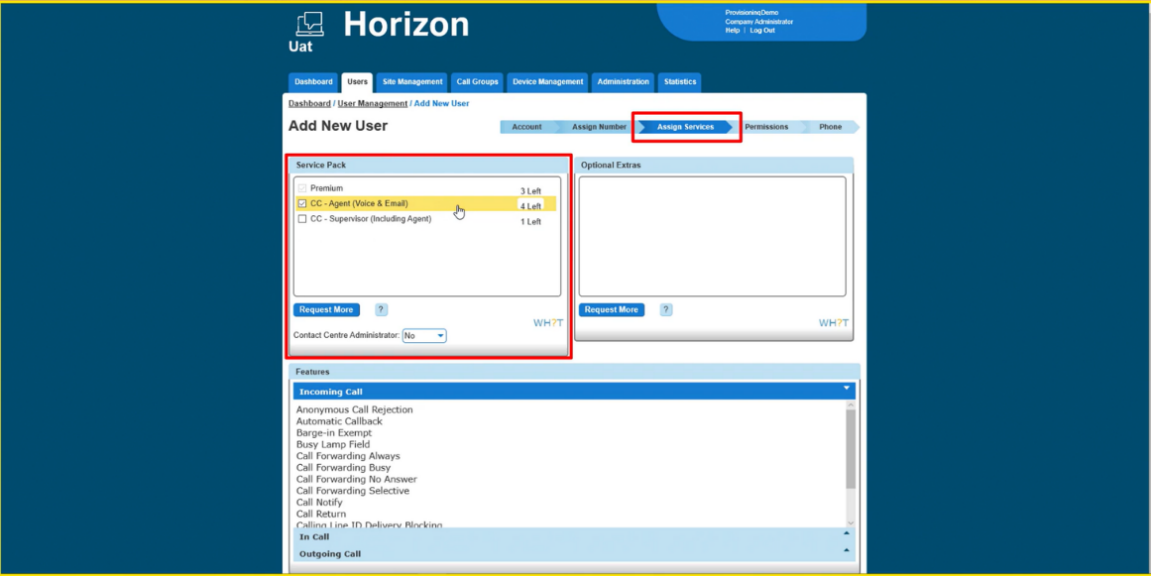Jump to the Permissions step
This screenshot has height=576, width=1151.
click(x=766, y=127)
